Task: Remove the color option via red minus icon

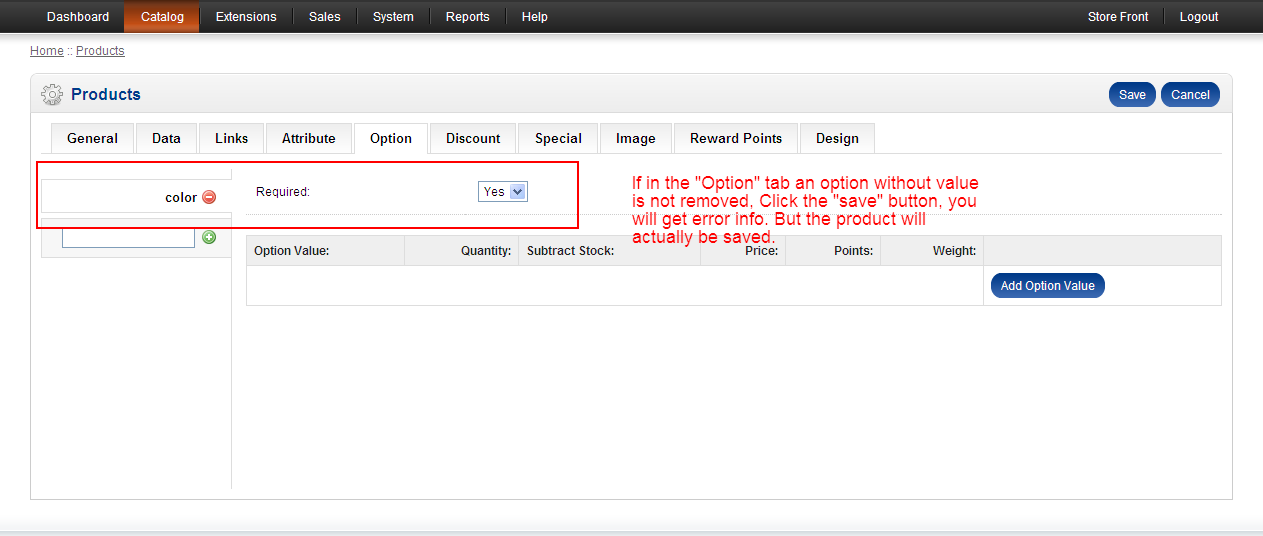Action: [x=209, y=197]
